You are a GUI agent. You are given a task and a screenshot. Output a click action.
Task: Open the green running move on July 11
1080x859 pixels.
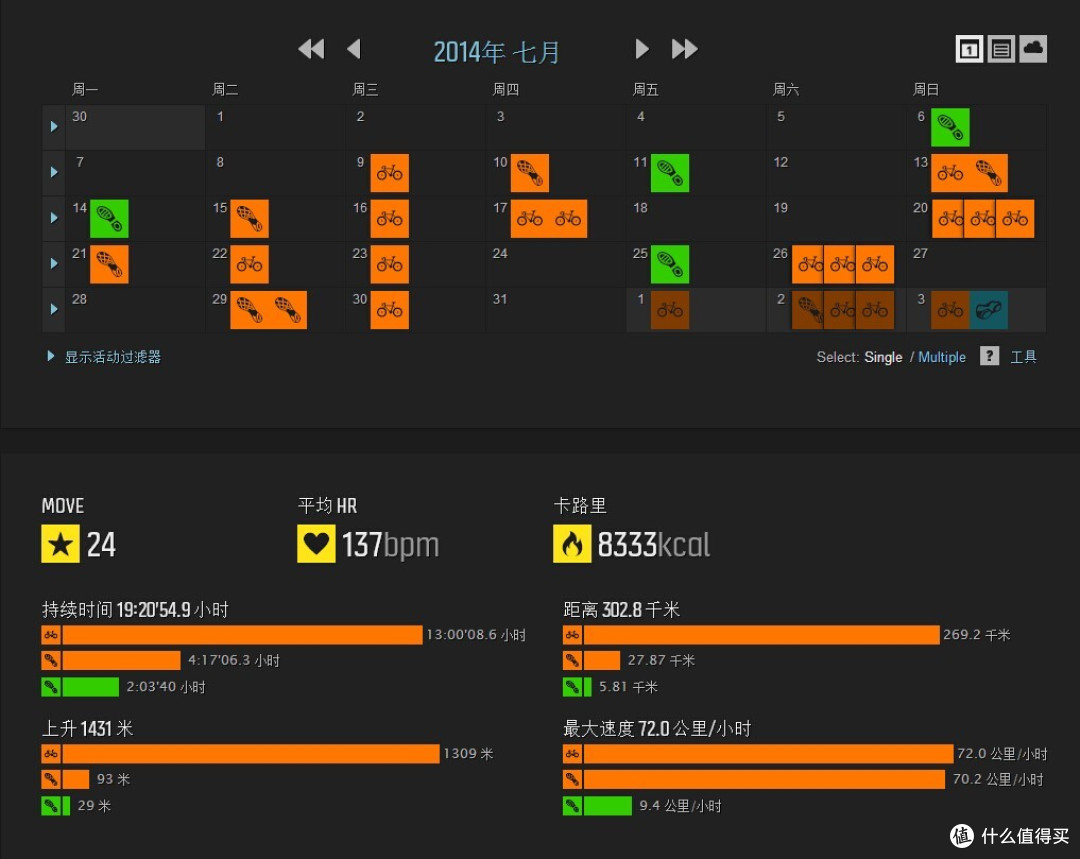[x=669, y=173]
